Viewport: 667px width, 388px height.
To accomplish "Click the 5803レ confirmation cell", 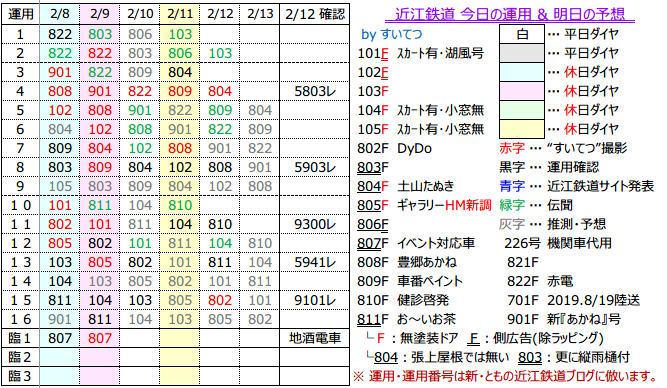I will point(315,91).
